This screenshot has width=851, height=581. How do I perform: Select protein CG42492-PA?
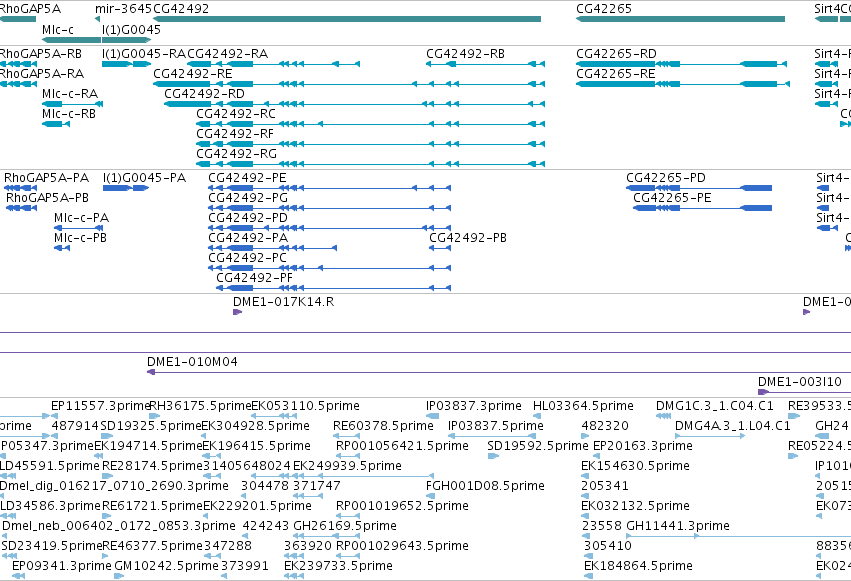point(272,248)
